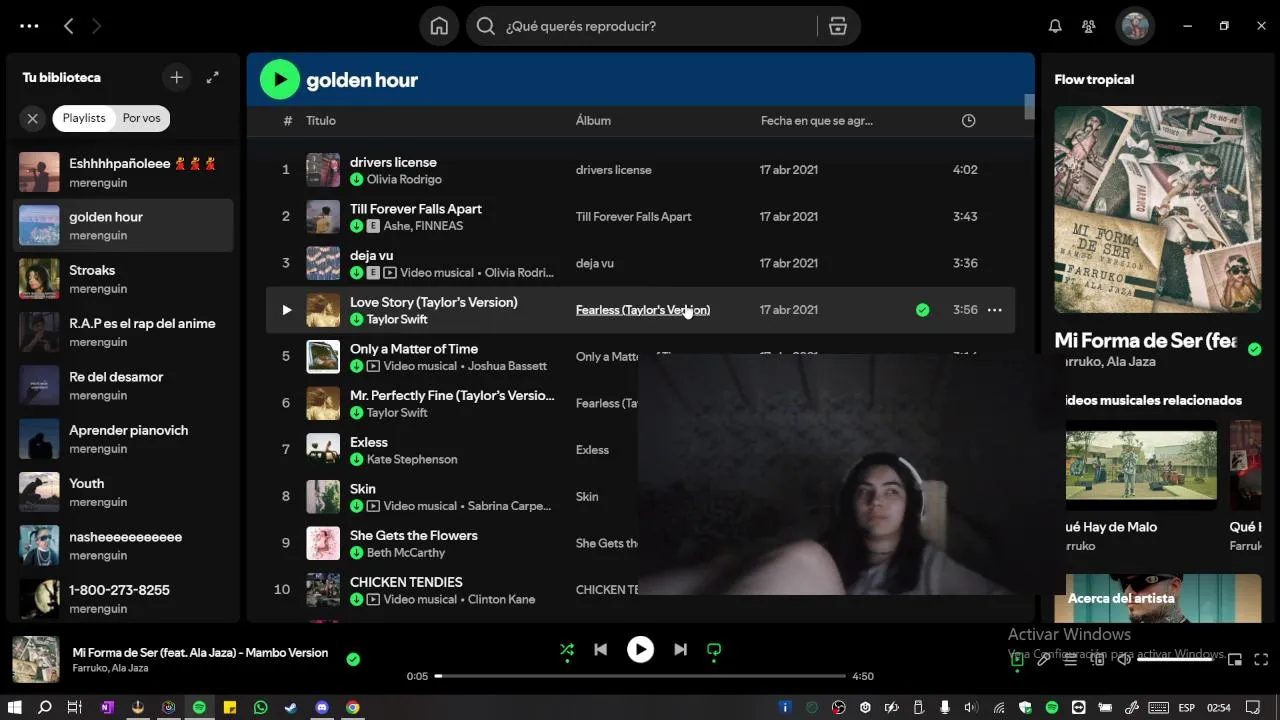
Task: Select the Till Forever Falls Apart track title
Action: tap(416, 209)
